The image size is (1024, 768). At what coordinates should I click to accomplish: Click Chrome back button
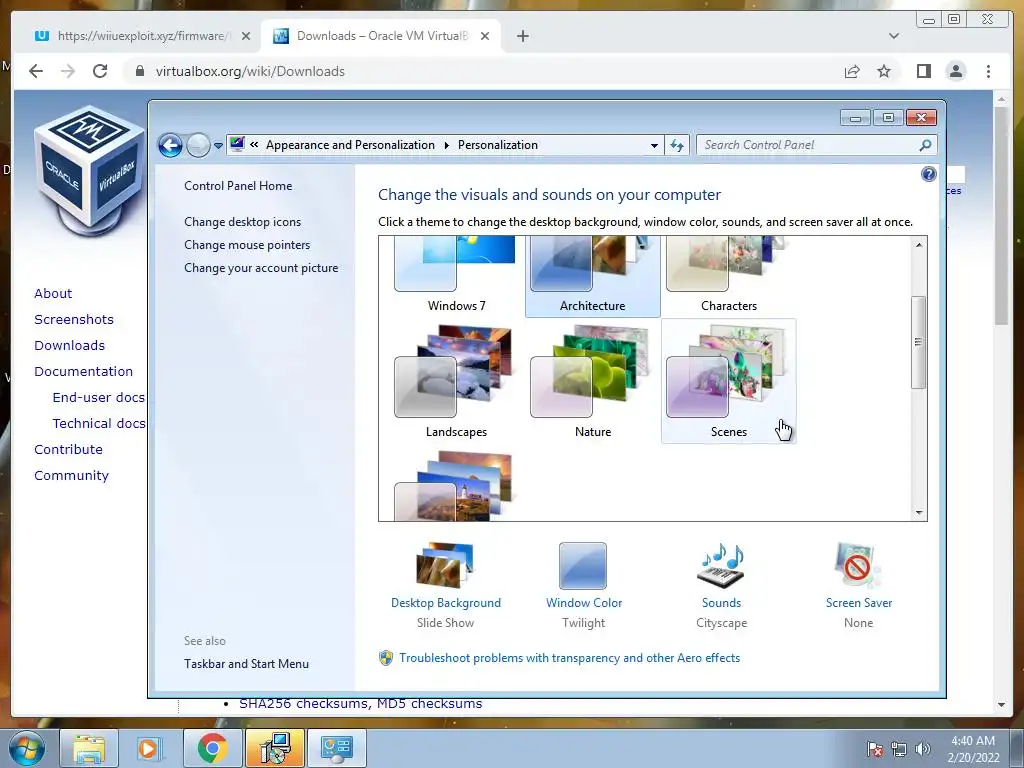(36, 71)
